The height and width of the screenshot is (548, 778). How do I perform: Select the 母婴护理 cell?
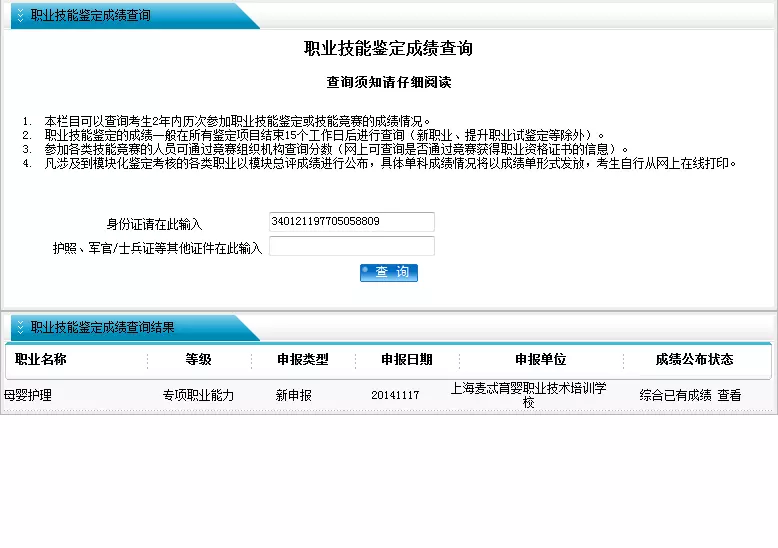(x=28, y=395)
